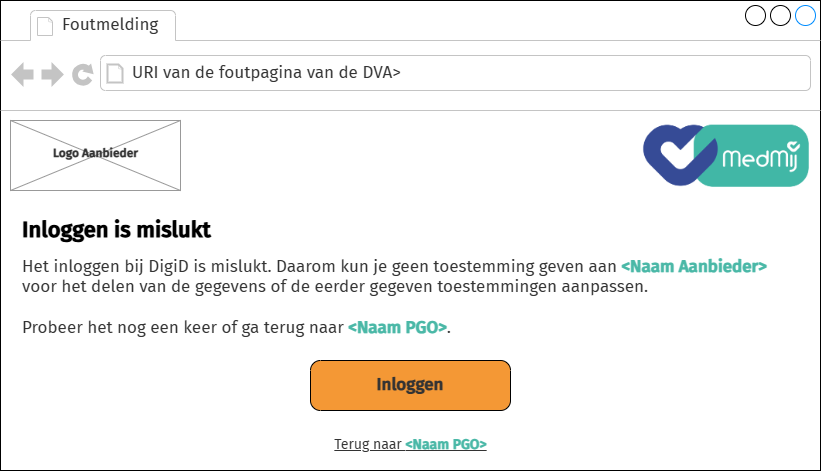Click the leftmost window control circle
This screenshot has width=821, height=471.
click(x=757, y=16)
